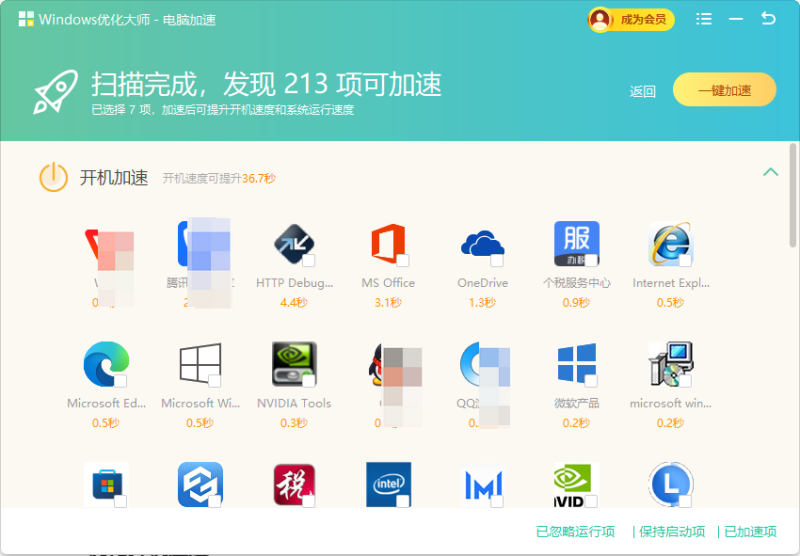Click the blue S-shaped app icon in the bottom row
This screenshot has height=556, width=800.
coord(200,484)
